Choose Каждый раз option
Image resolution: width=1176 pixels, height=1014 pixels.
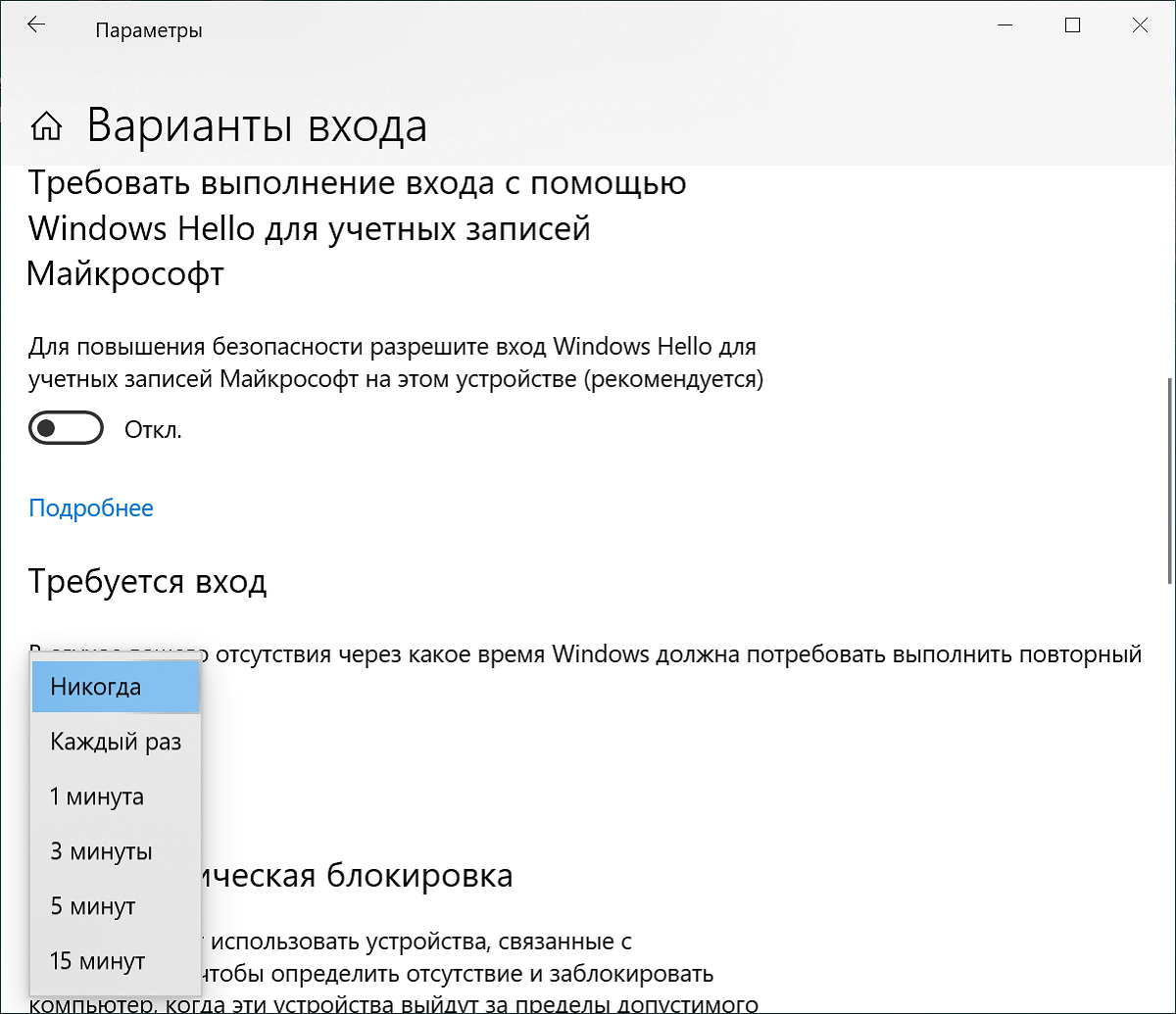[117, 742]
